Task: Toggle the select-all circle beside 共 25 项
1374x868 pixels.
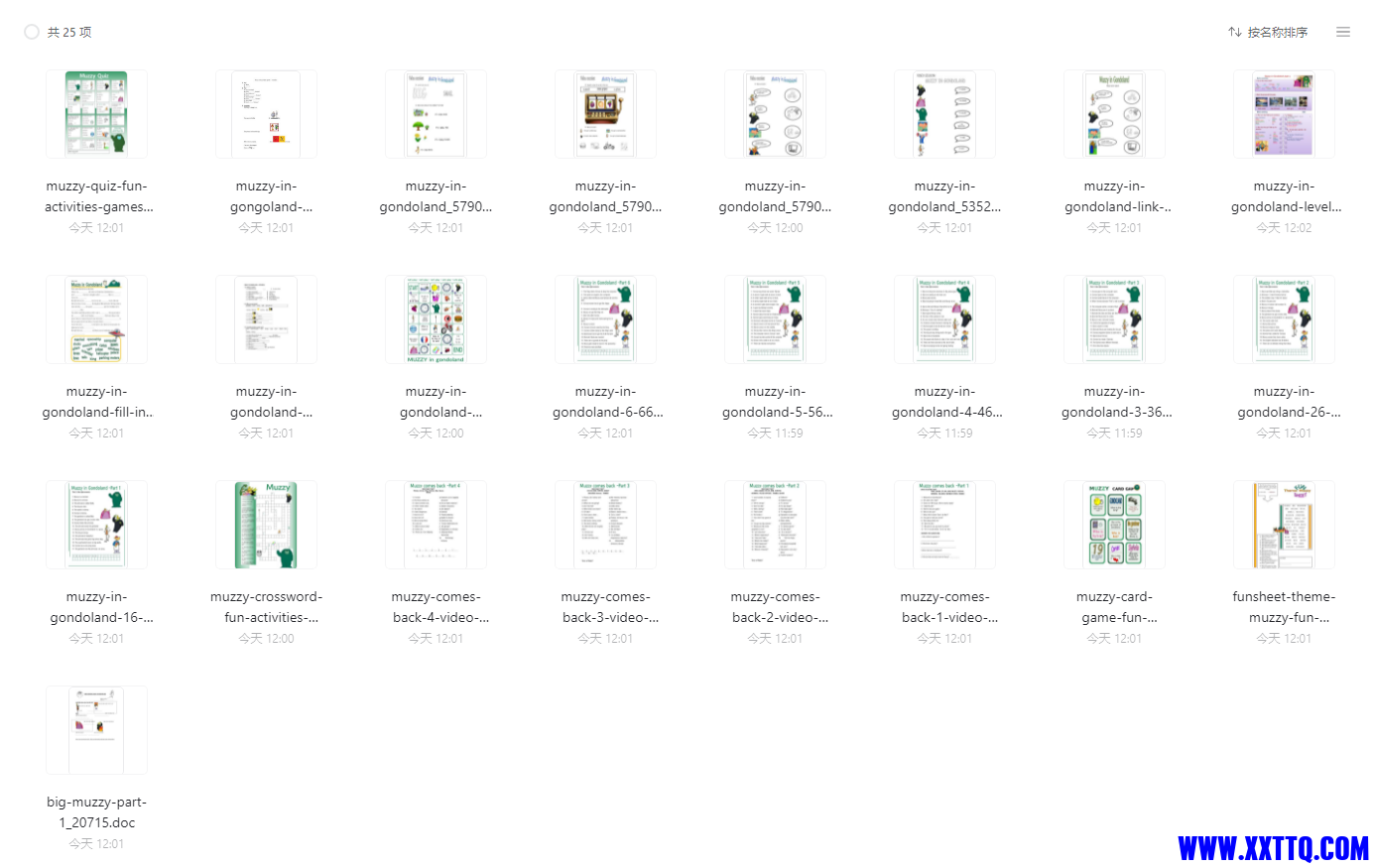Action: point(32,32)
